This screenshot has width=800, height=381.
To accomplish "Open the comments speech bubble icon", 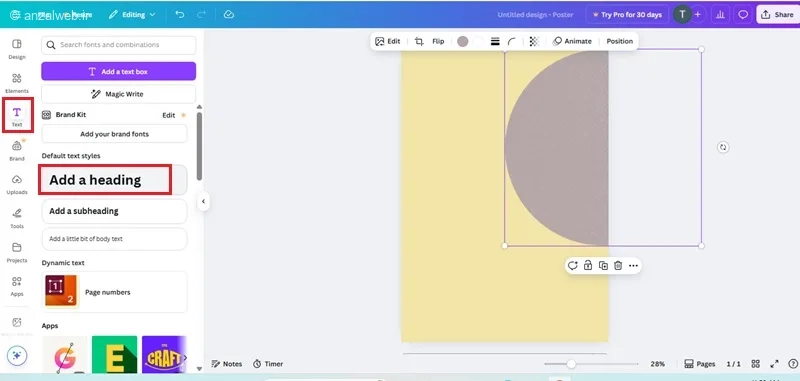I will coord(743,14).
